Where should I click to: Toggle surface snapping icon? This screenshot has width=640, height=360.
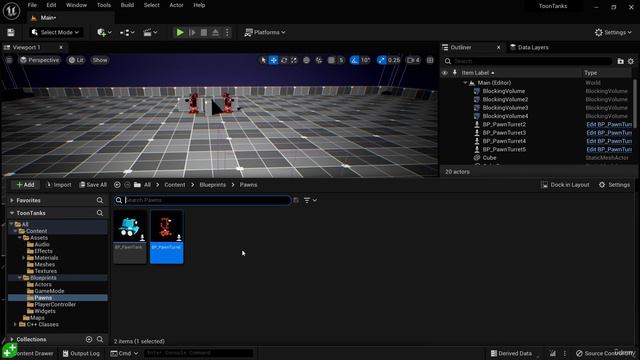click(319, 60)
